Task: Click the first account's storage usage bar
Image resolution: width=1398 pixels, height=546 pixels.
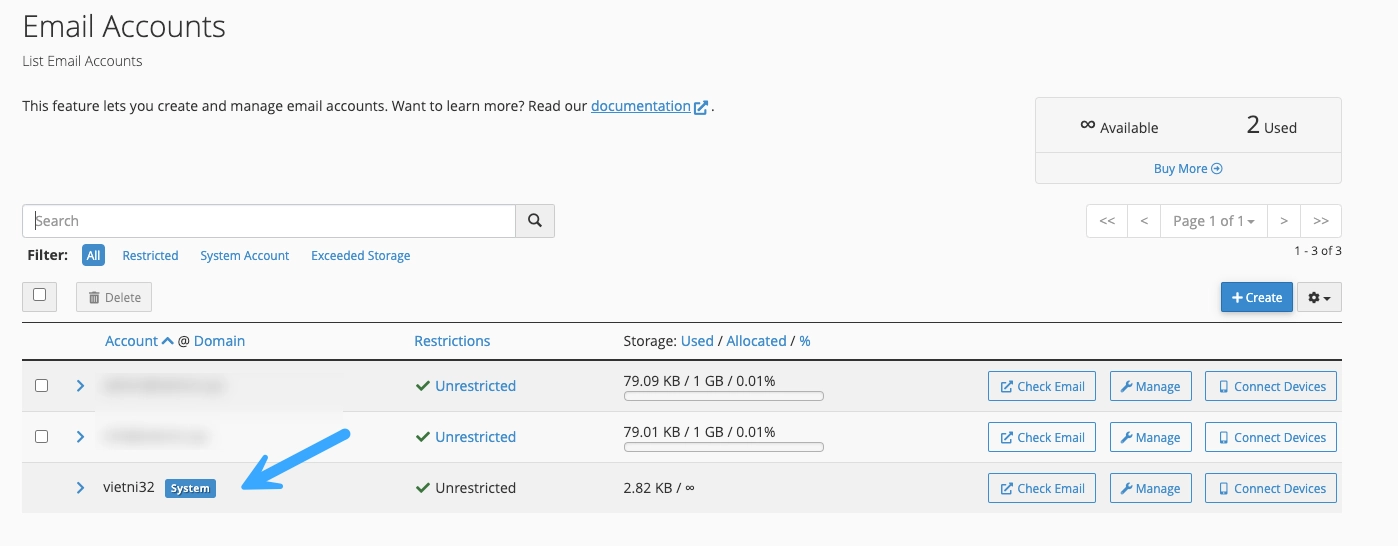Action: tap(723, 396)
